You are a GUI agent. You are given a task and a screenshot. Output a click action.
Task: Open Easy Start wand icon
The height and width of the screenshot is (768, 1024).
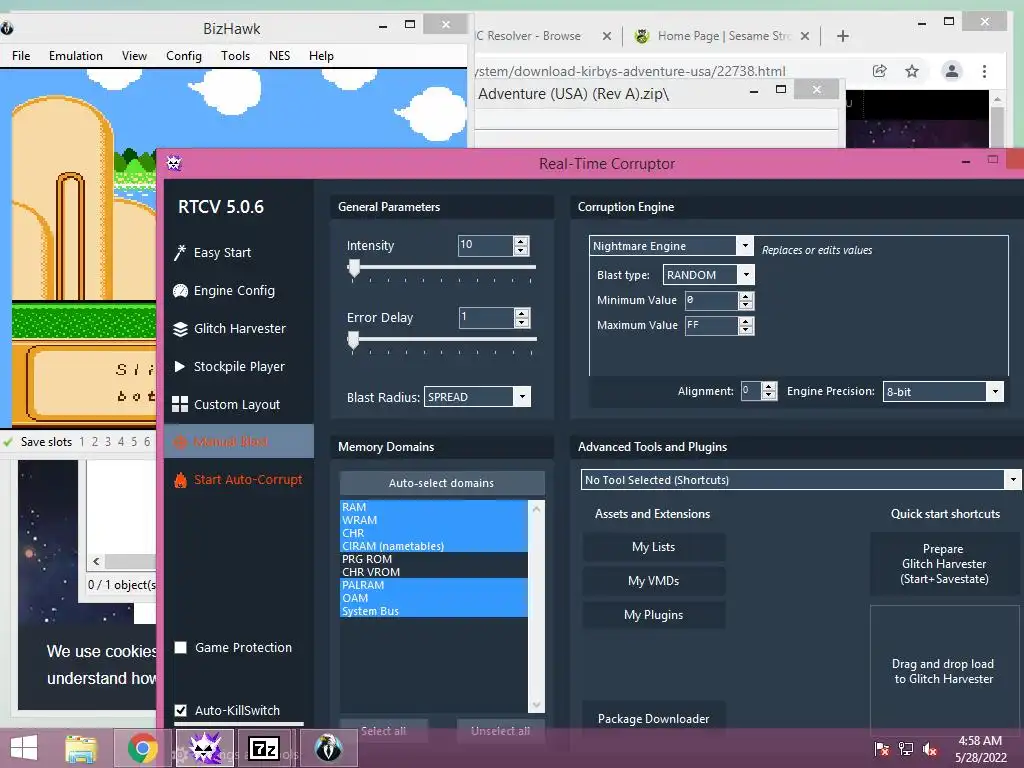[180, 252]
